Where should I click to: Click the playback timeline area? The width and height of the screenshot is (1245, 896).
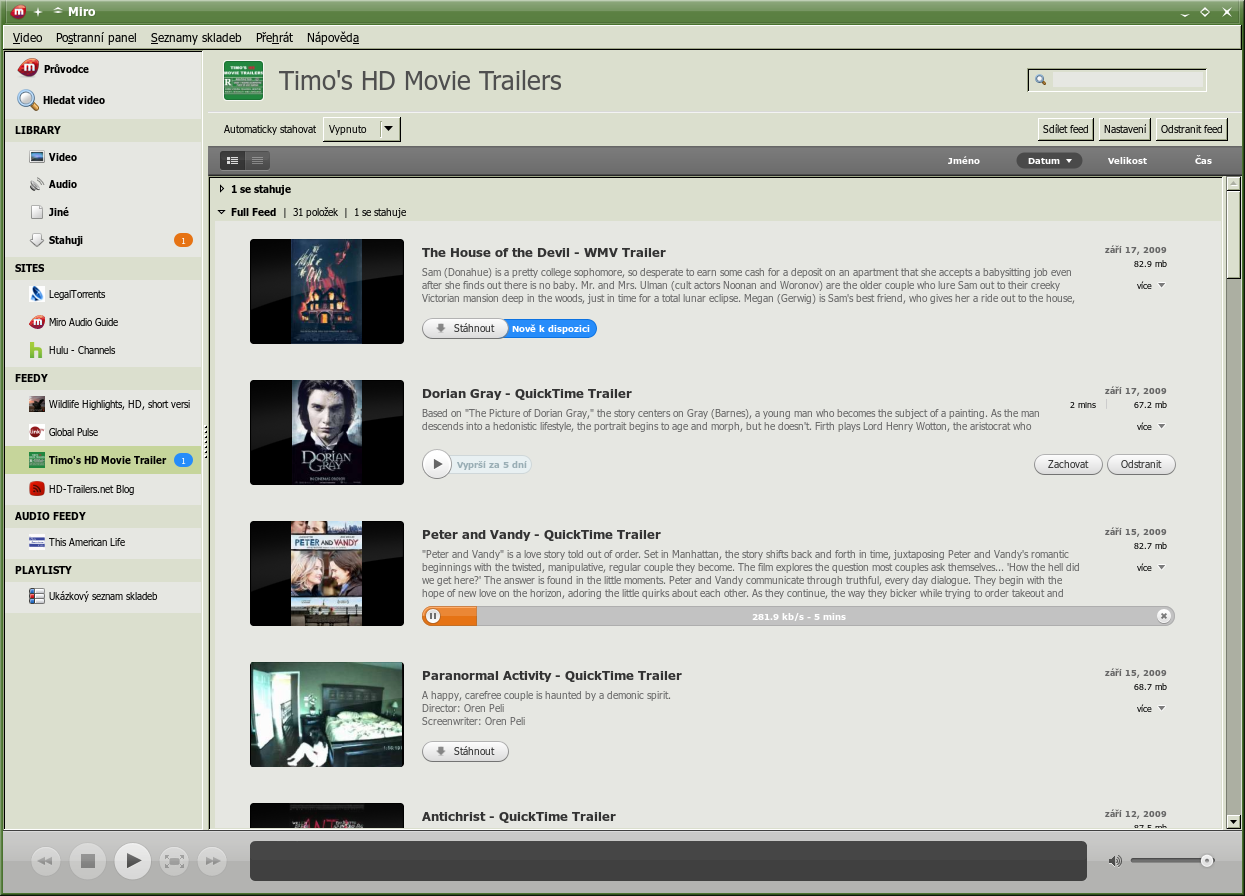(668, 860)
